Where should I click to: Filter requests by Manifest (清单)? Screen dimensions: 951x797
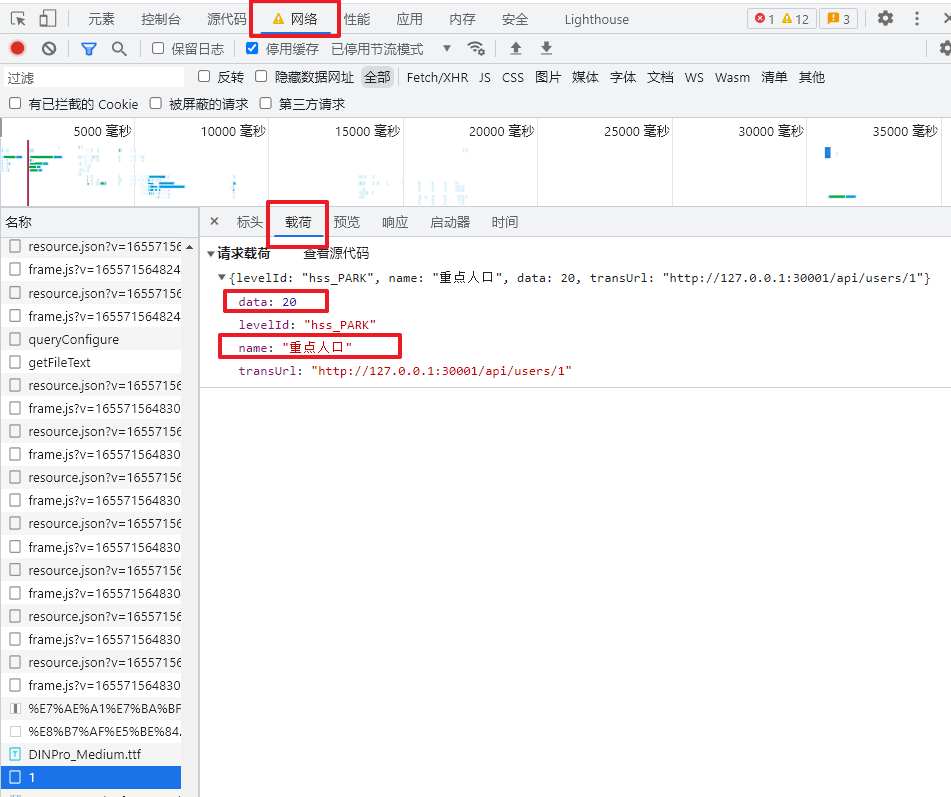click(775, 77)
